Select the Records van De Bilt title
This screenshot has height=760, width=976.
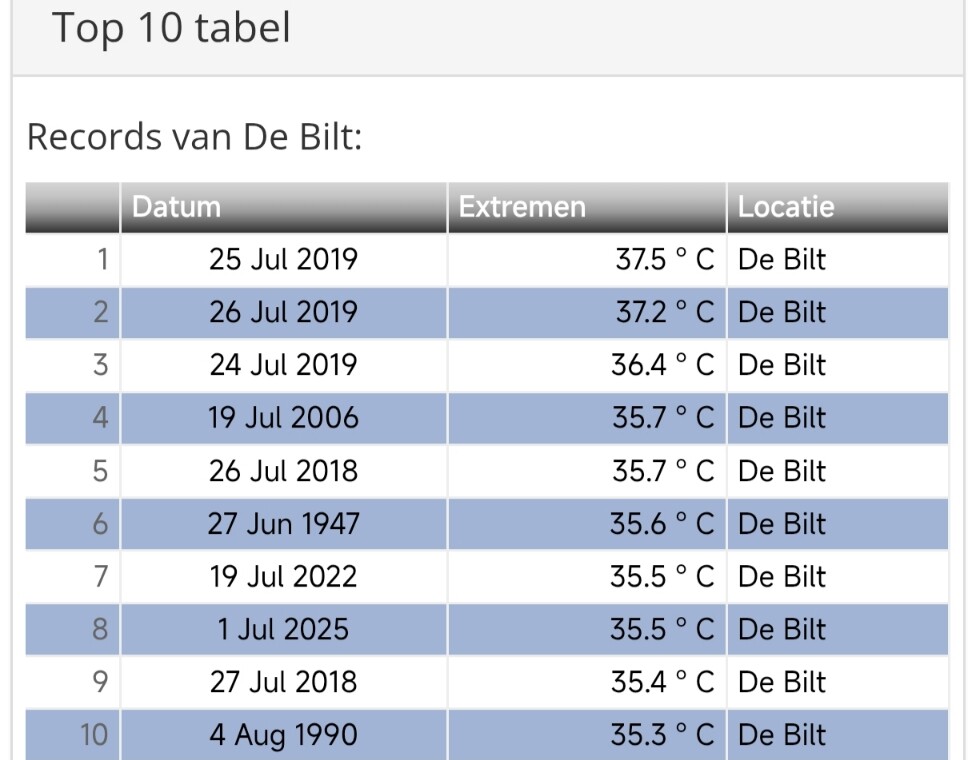click(x=195, y=137)
